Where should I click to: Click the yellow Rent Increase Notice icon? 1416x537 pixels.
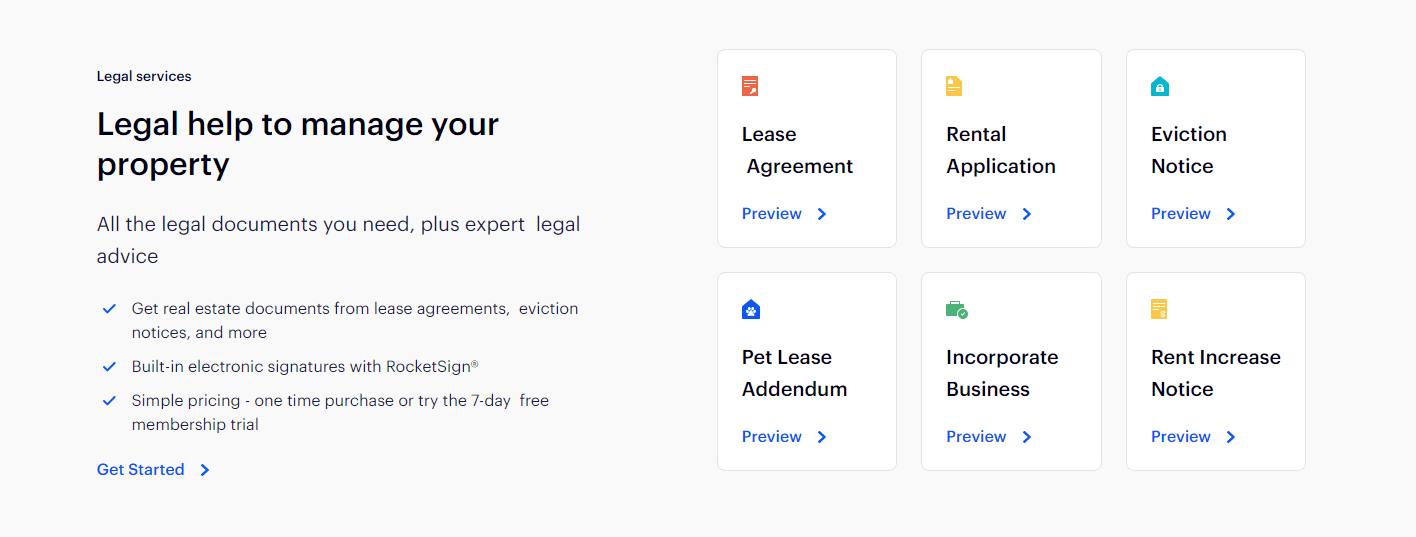pyautogui.click(x=1159, y=309)
